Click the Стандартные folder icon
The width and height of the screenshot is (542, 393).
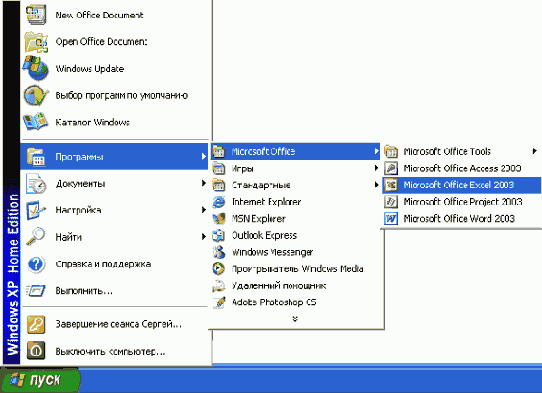(218, 185)
